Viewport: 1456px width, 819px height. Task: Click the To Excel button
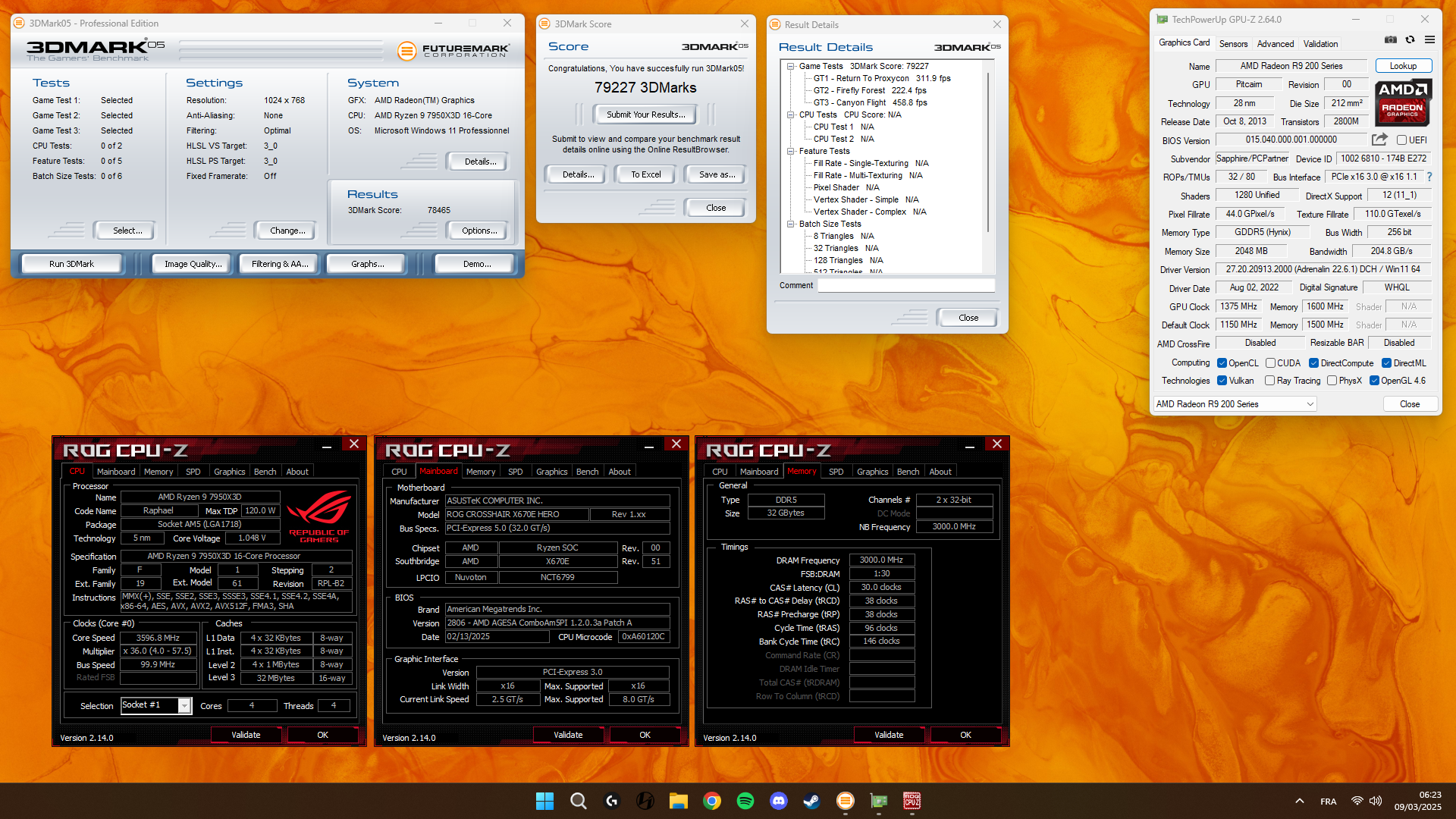pos(645,174)
